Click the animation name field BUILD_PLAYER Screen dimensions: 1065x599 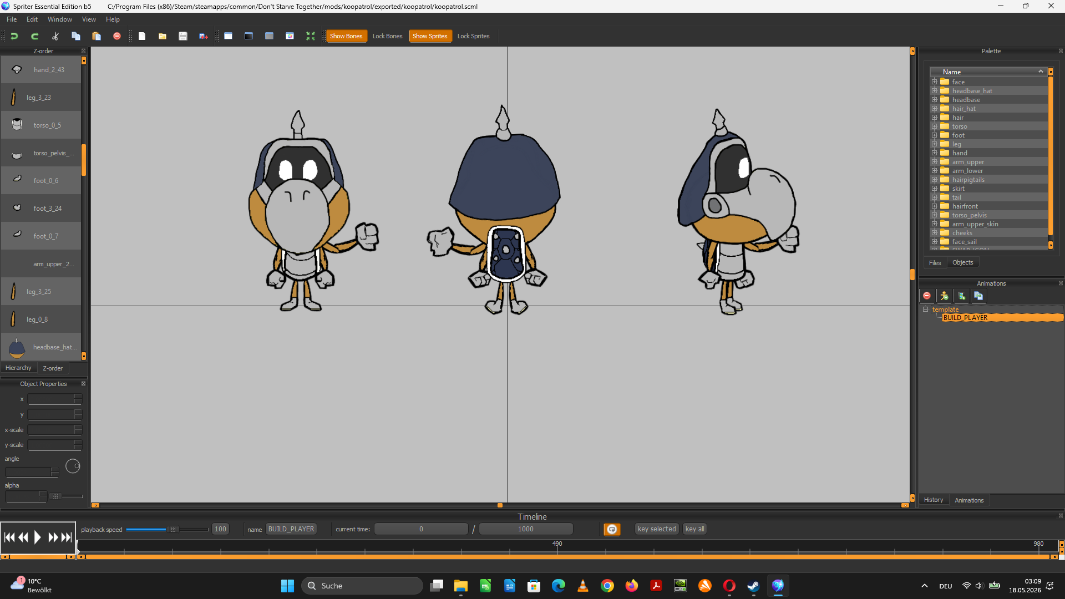click(291, 529)
